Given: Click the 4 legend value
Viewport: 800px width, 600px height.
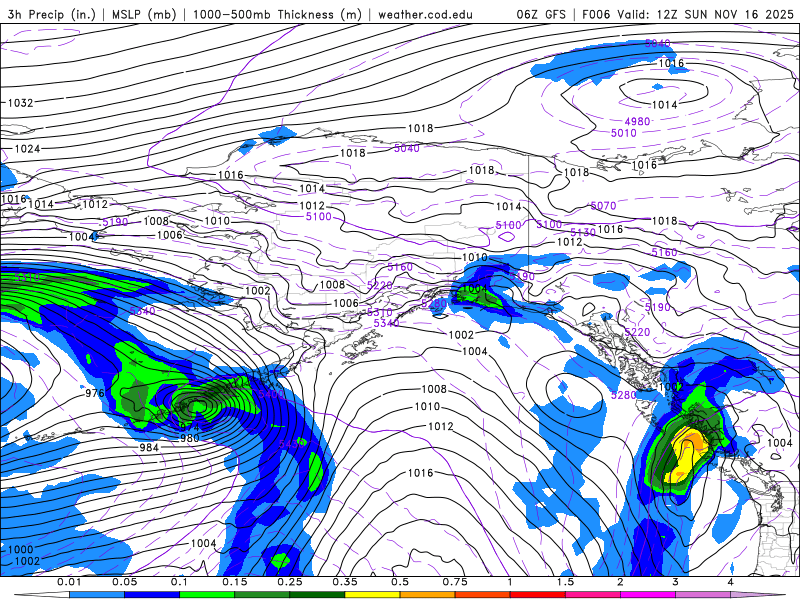Looking at the screenshot, I should point(731,582).
